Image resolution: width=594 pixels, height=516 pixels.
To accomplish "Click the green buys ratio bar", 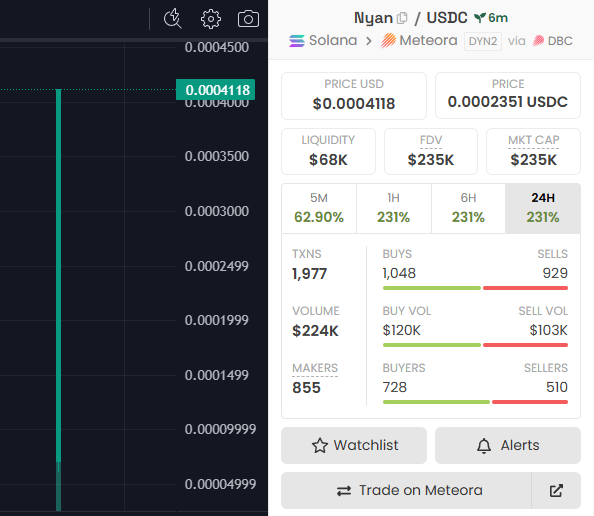I will tap(432, 288).
